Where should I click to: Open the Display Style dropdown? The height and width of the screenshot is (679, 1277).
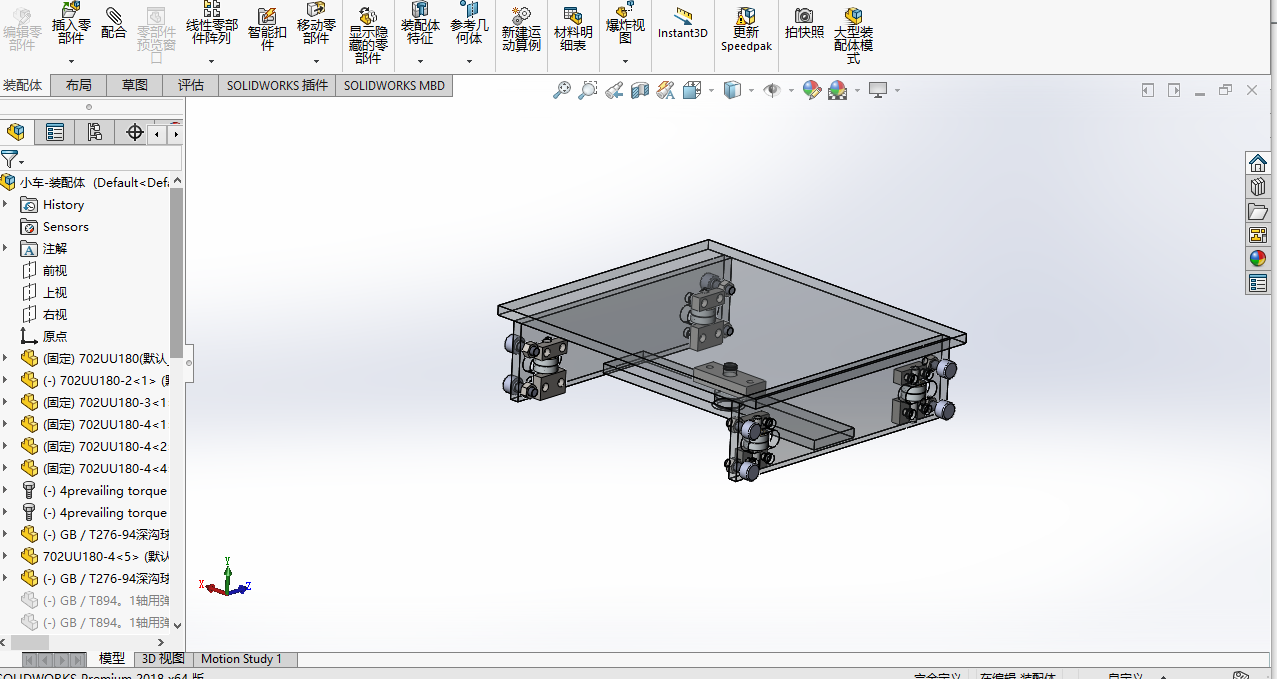(x=751, y=90)
